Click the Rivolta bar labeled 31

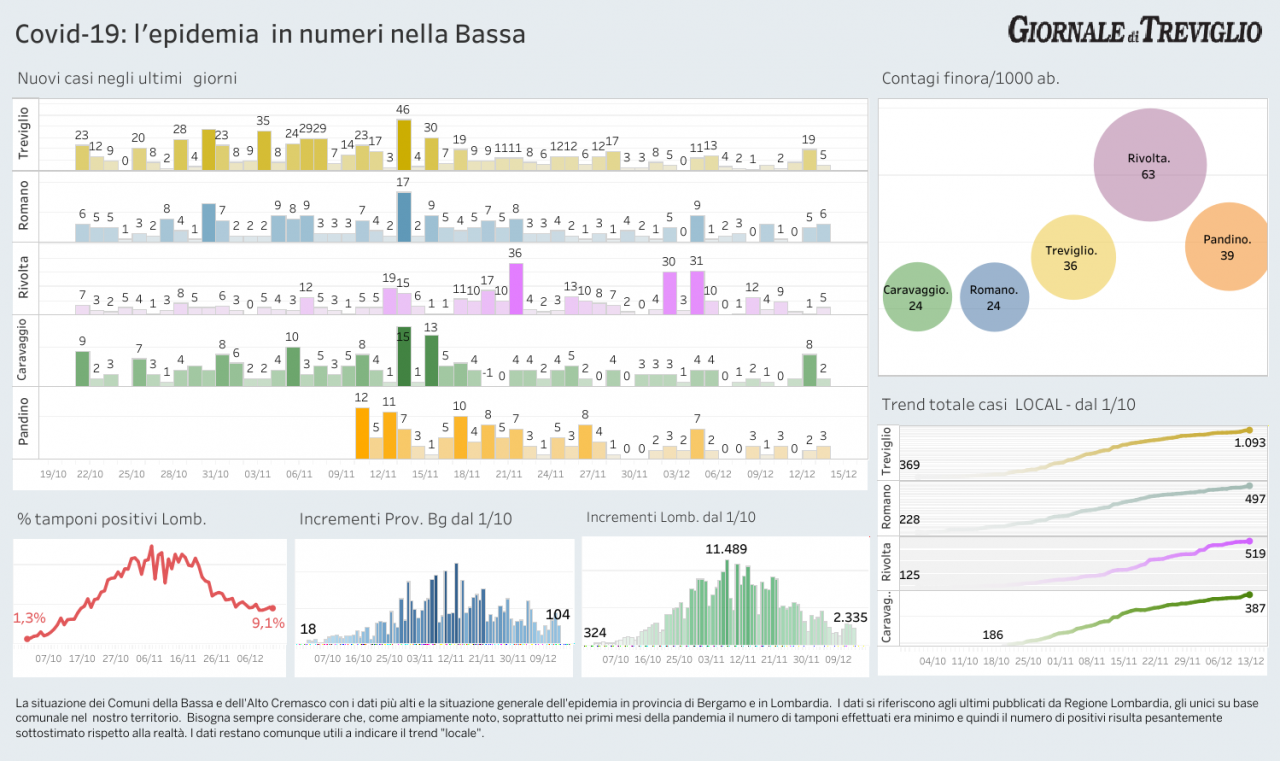[x=697, y=292]
